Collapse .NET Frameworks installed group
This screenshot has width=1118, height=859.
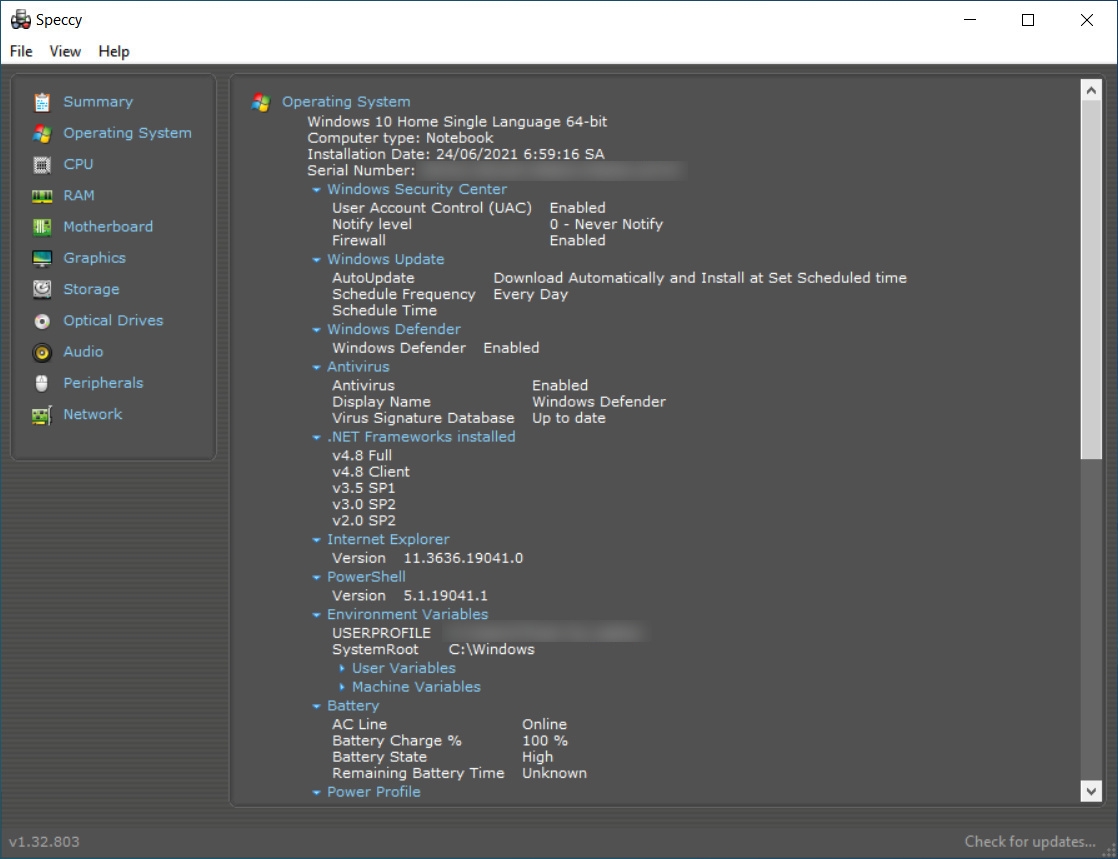[x=316, y=437]
